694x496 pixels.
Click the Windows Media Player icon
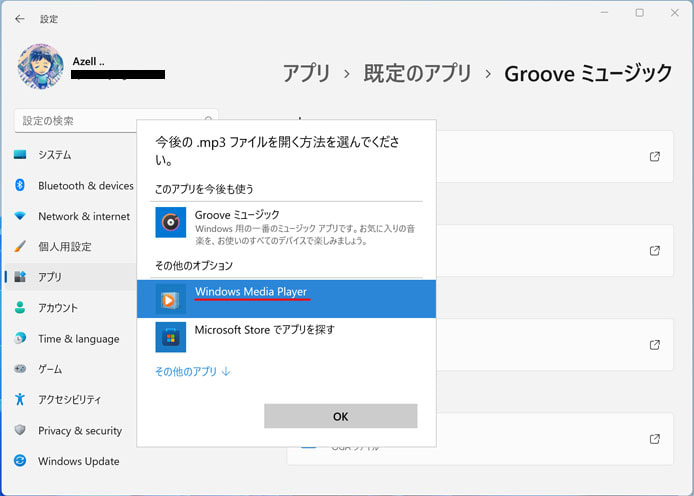(170, 300)
